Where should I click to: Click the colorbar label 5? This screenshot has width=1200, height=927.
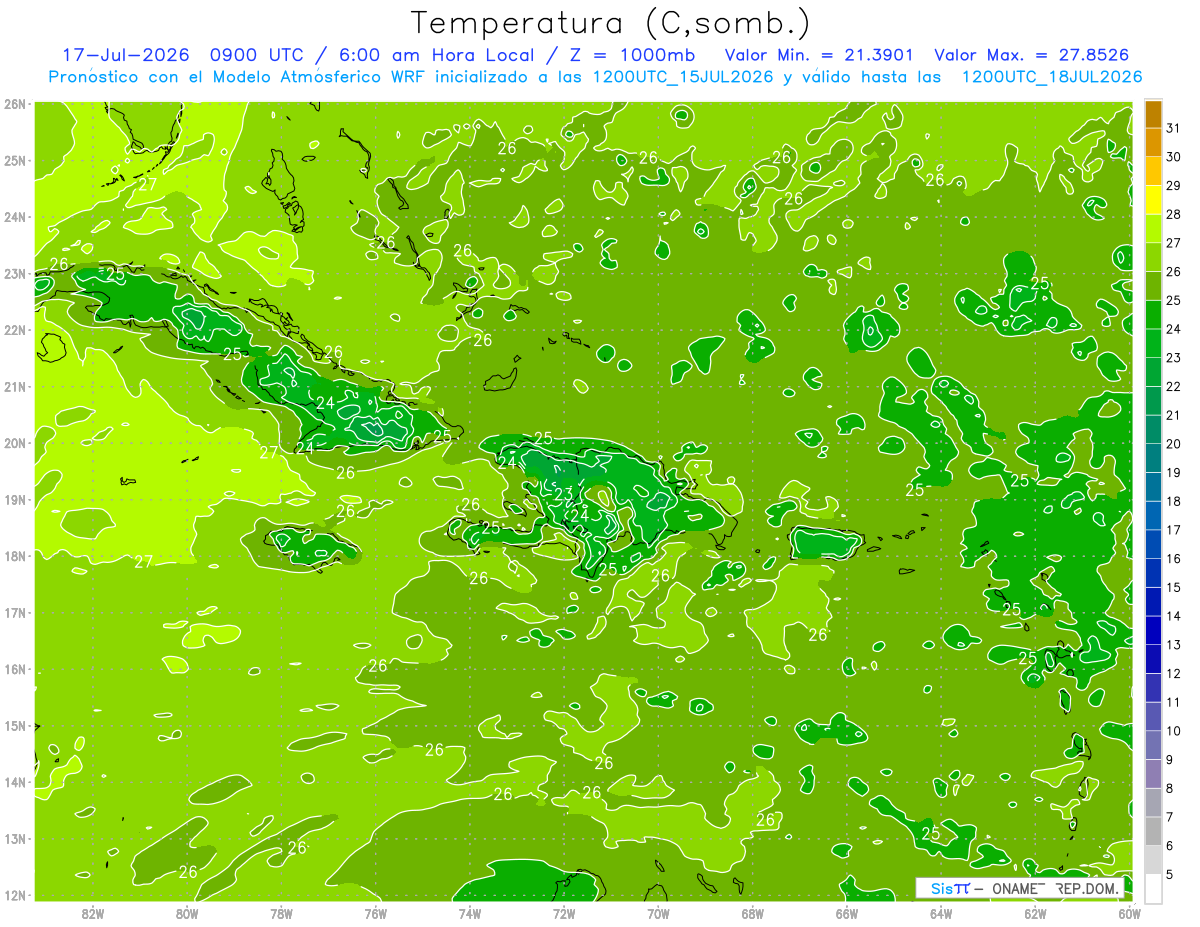1170,875
